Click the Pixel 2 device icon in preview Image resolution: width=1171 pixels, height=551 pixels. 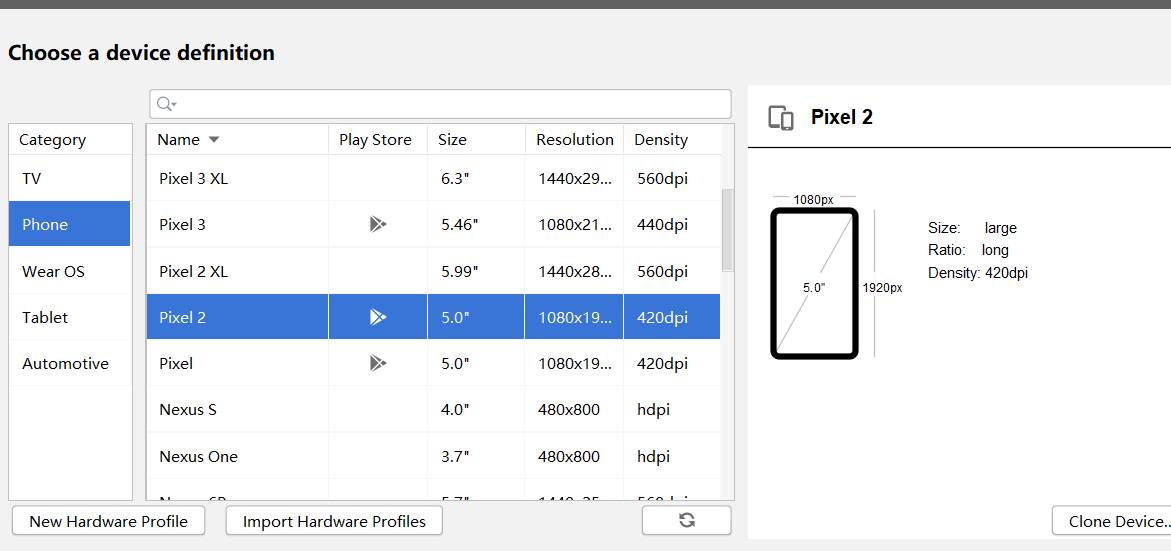781,118
